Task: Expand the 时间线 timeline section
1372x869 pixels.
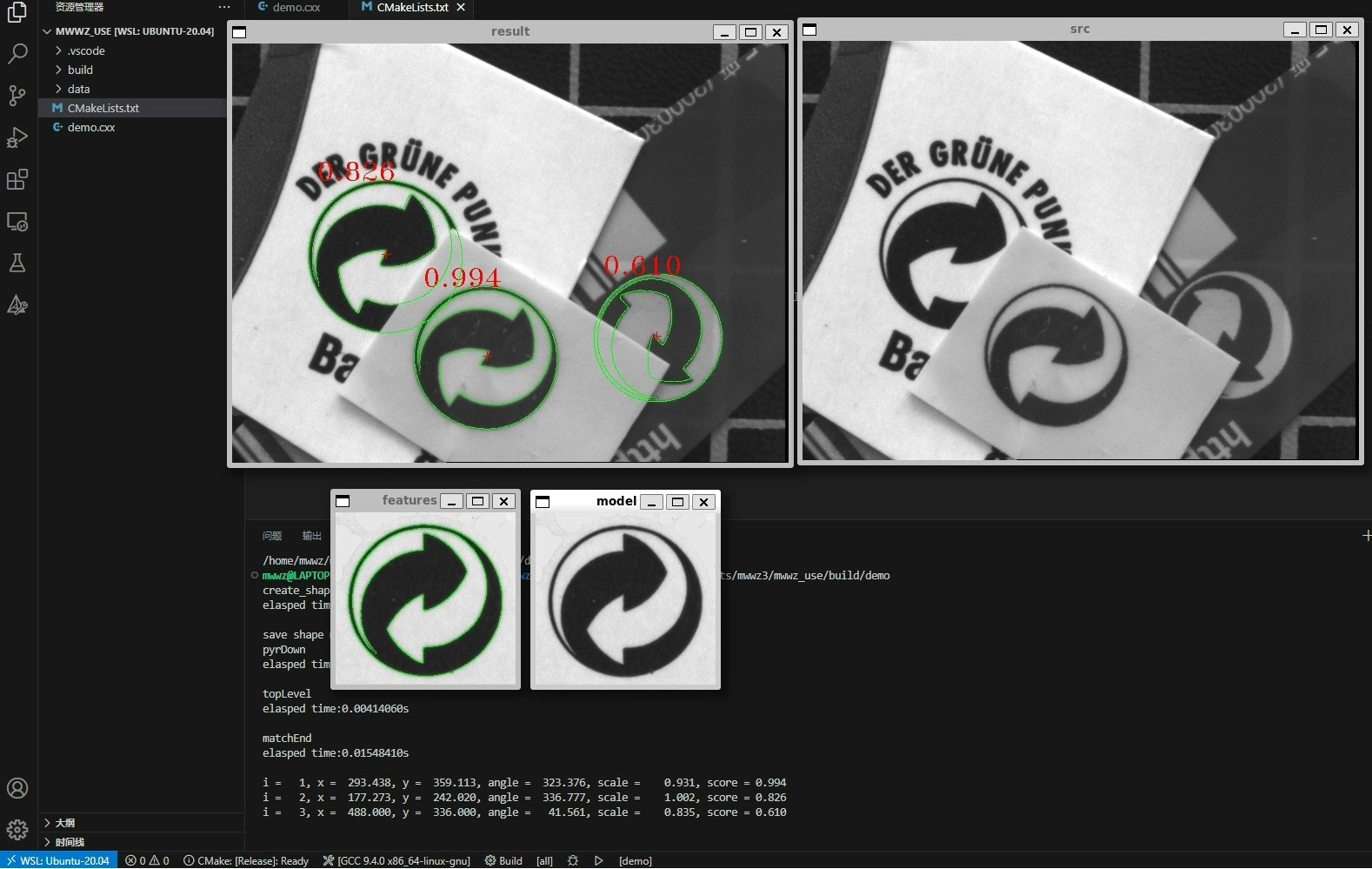Action: [x=141, y=842]
